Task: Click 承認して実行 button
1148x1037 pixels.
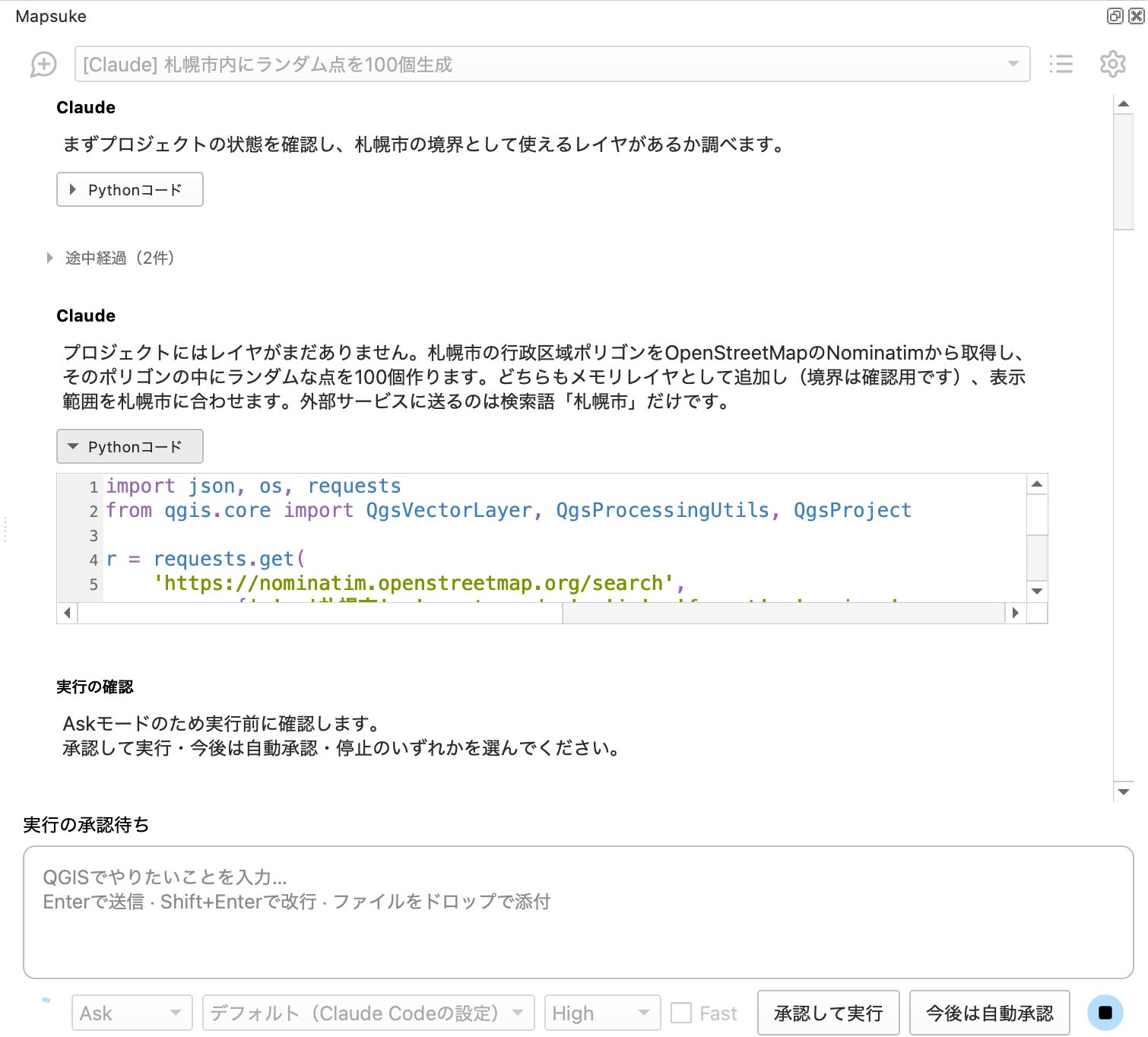Action: pyautogui.click(x=829, y=1013)
